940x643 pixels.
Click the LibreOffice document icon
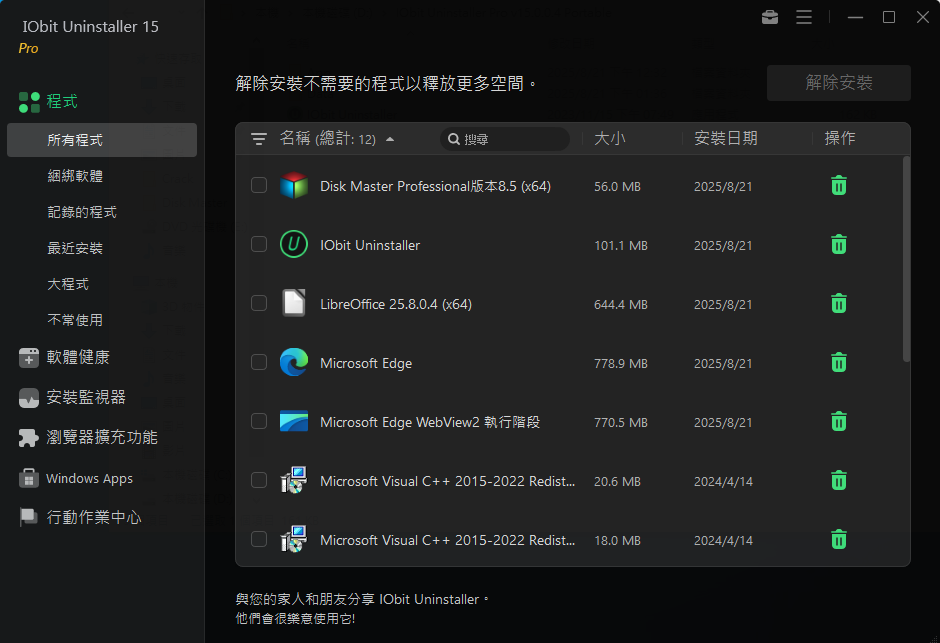tap(294, 303)
